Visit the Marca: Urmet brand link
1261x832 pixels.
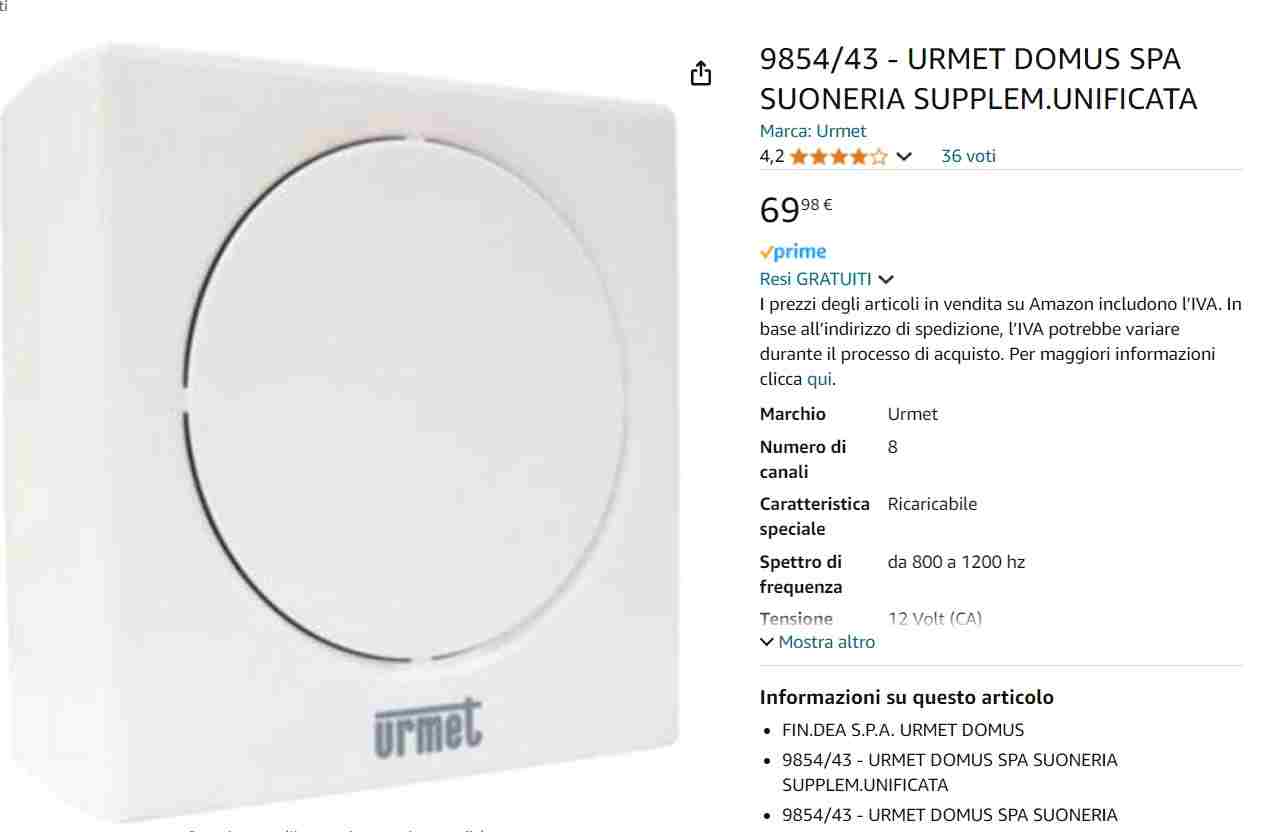813,131
